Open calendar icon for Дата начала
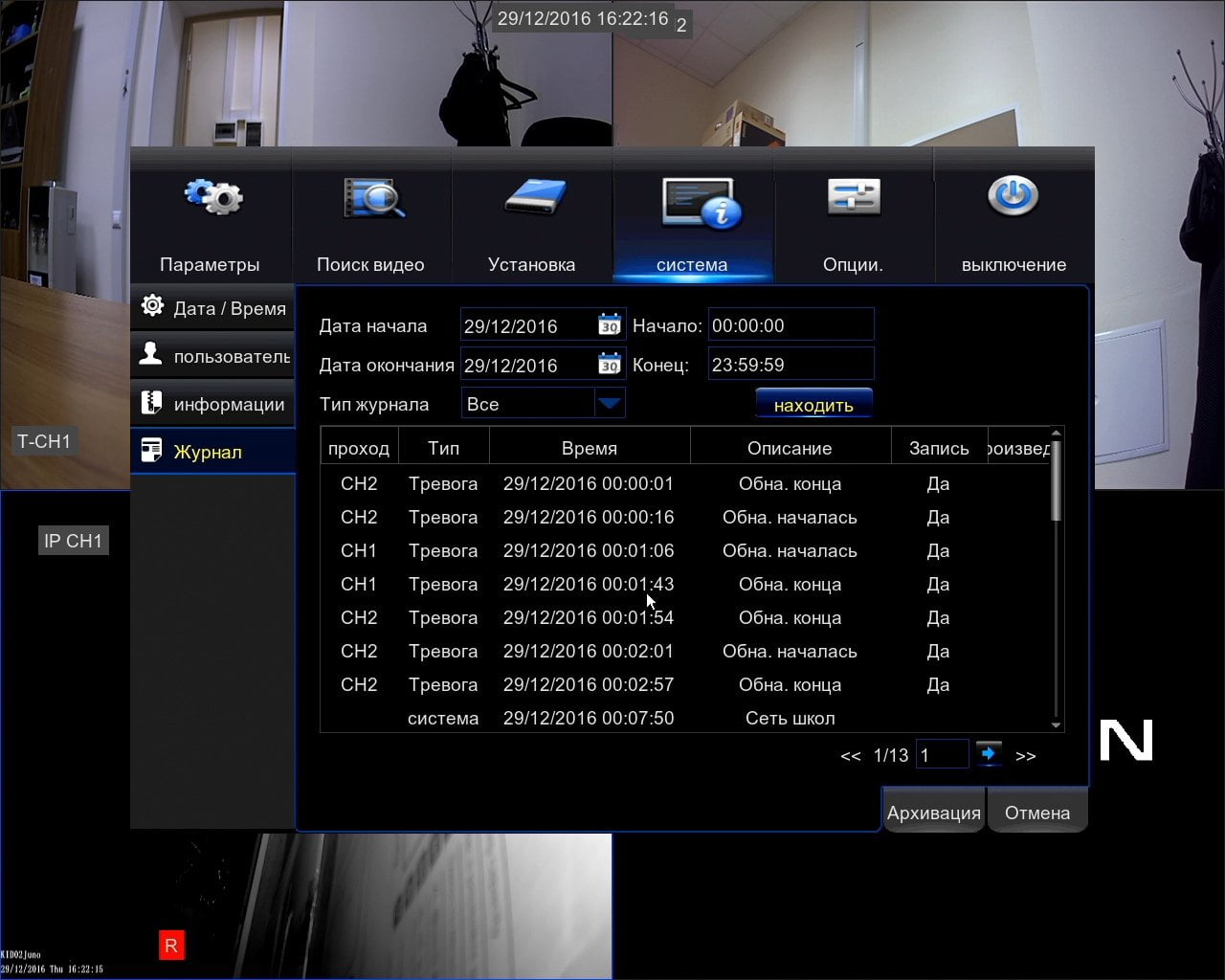 (610, 324)
